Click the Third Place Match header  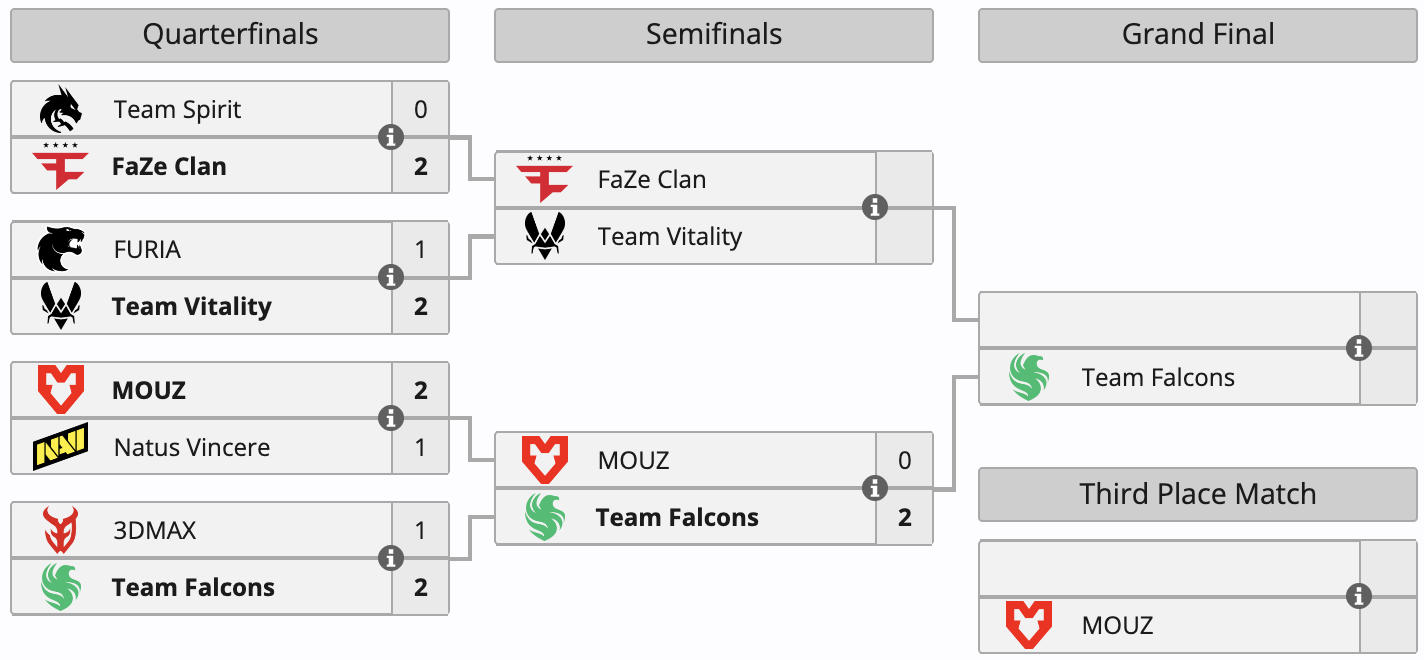pyautogui.click(x=1197, y=494)
